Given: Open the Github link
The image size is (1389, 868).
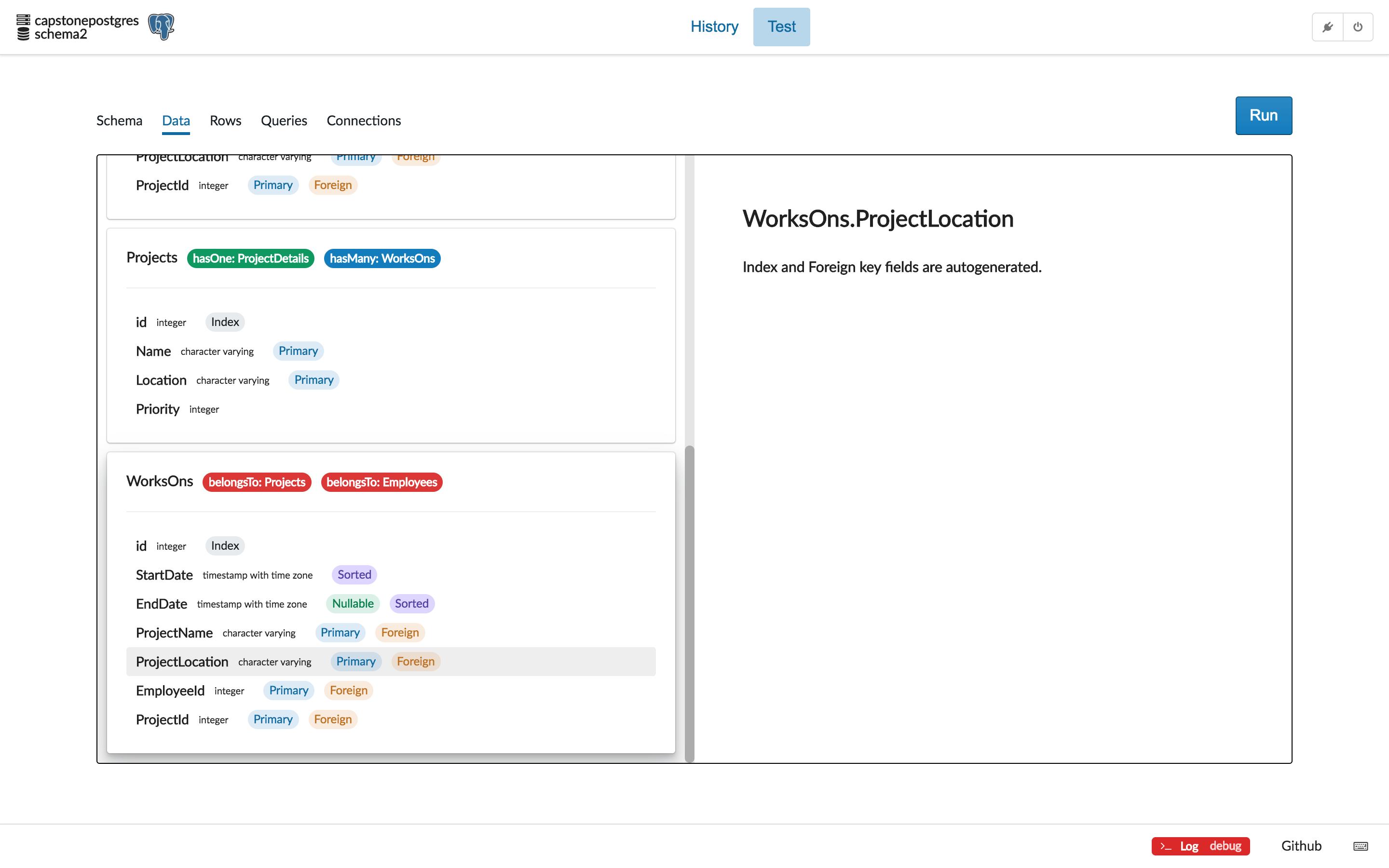Looking at the screenshot, I should coord(1301,846).
